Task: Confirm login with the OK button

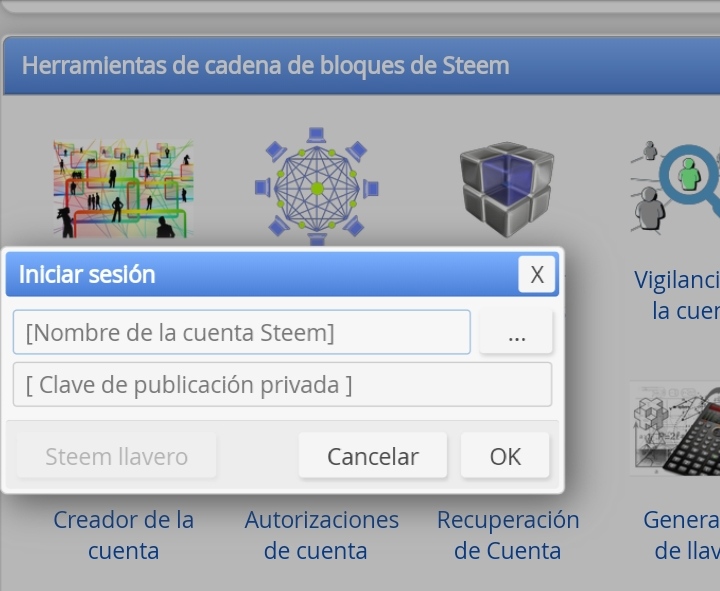Action: coord(505,456)
